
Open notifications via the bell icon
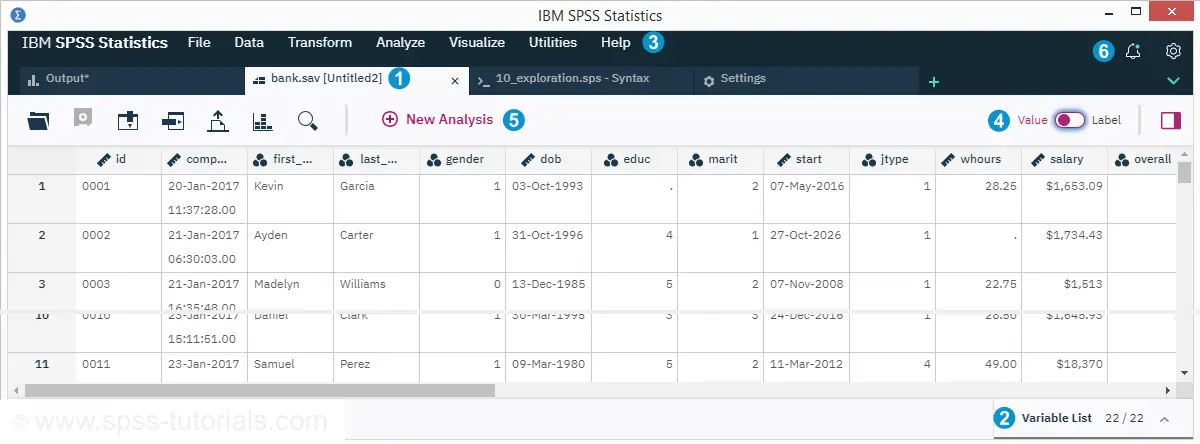tap(1133, 51)
